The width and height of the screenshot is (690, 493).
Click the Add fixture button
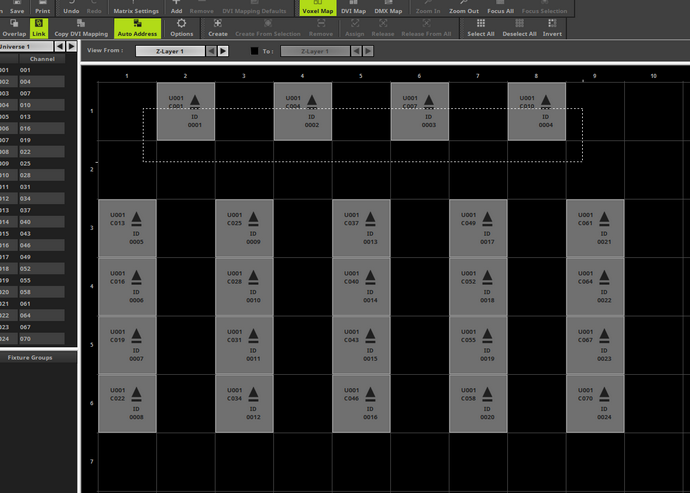[176, 7]
